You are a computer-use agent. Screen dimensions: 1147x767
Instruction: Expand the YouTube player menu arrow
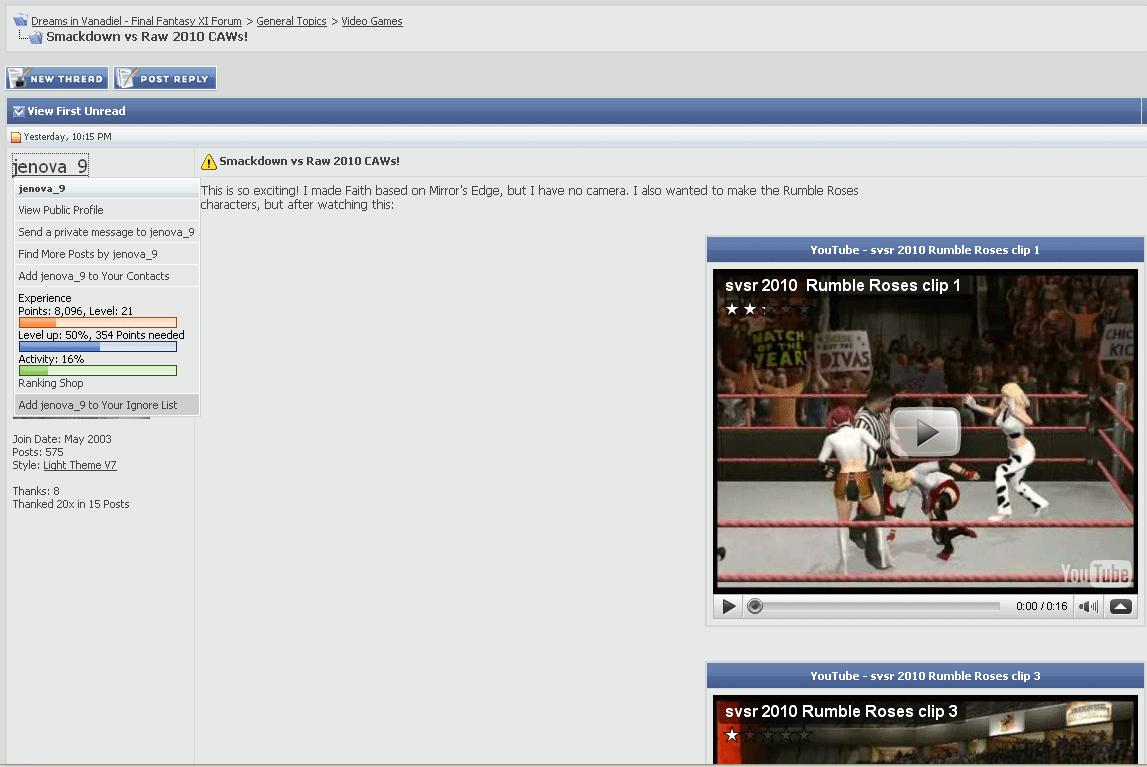coord(1120,606)
